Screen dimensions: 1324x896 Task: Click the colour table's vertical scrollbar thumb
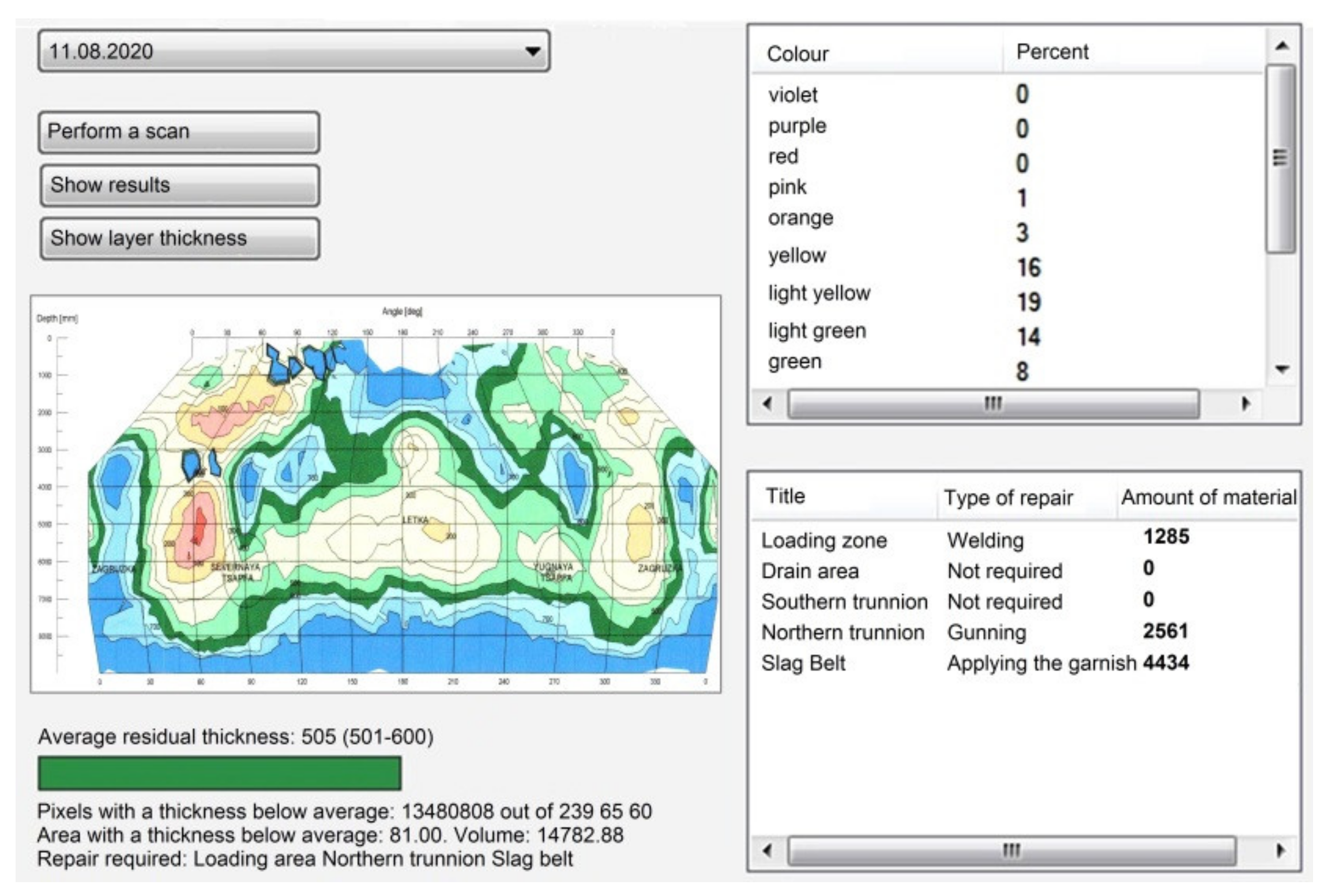click(1280, 159)
